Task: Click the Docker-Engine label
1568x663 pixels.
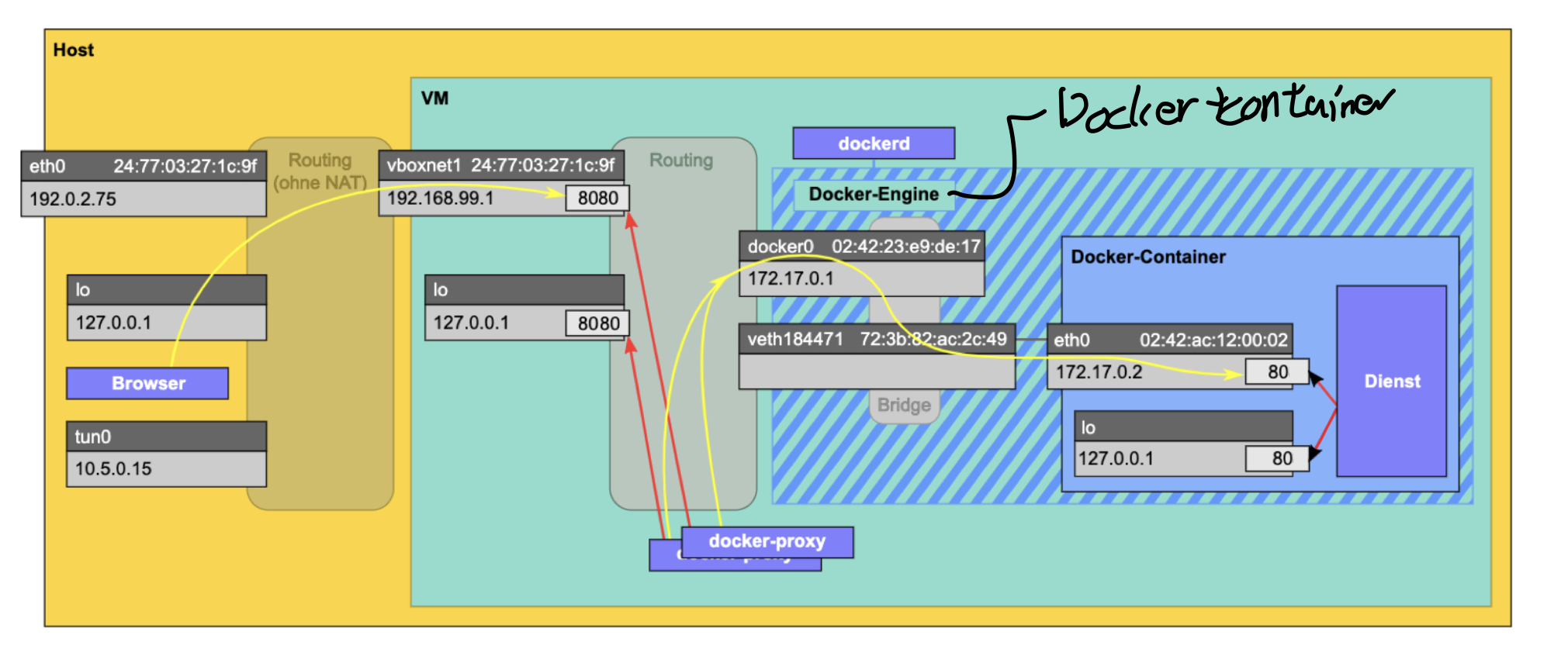Action: 874,194
